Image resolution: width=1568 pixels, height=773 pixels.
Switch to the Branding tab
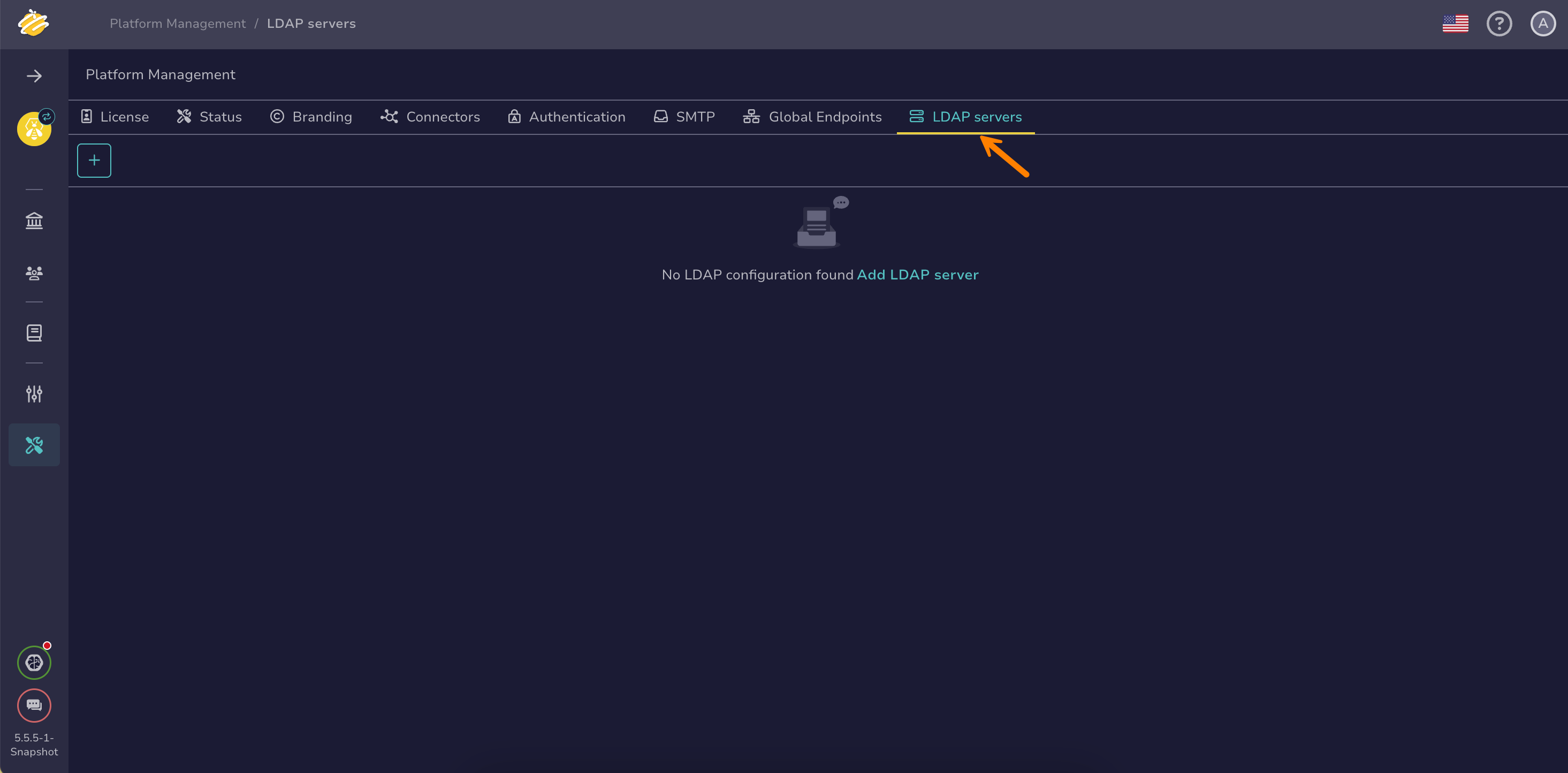[311, 117]
